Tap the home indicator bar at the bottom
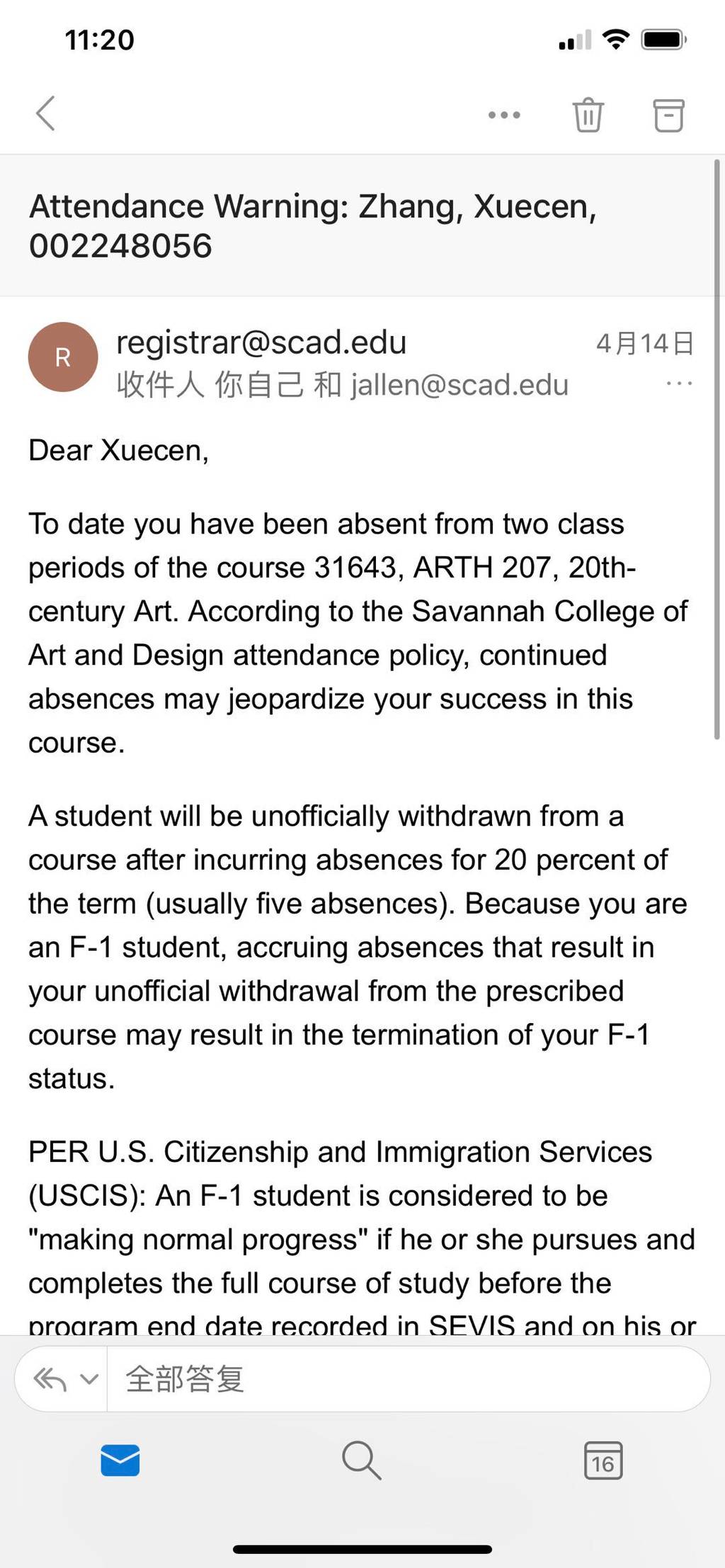Viewport: 725px width, 1568px height. coord(362,1550)
